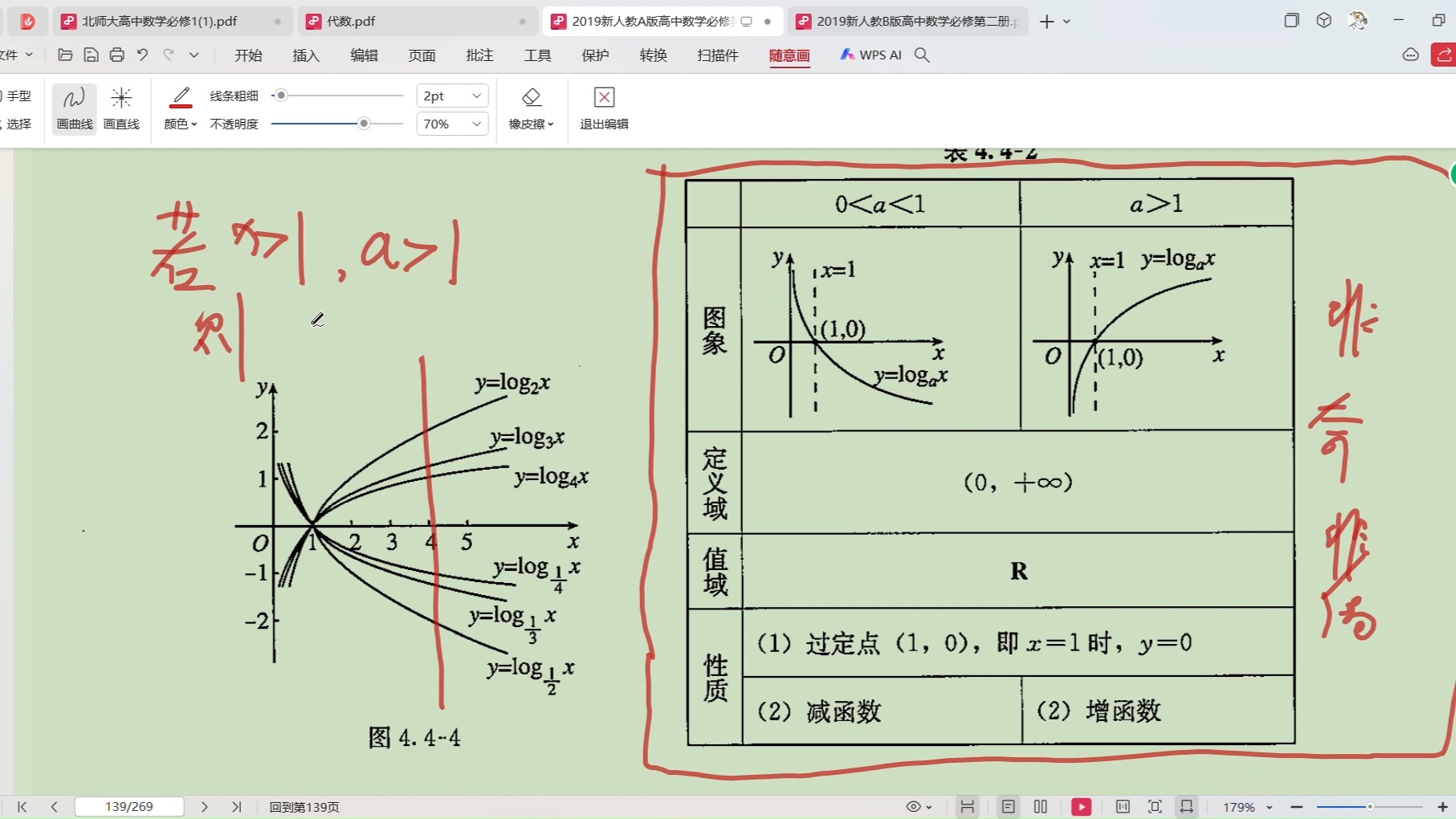The image size is (1456, 819).
Task: Open the 扫描件 menu tab
Action: [x=718, y=55]
